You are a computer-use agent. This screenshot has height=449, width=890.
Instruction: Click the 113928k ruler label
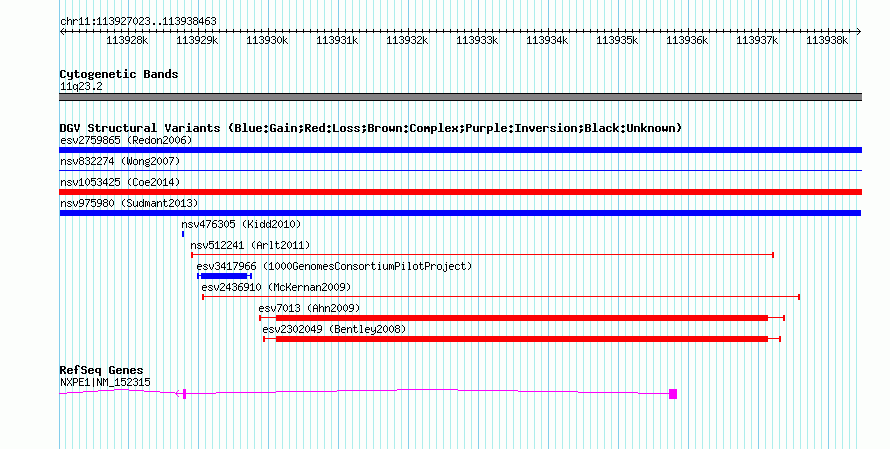(127, 41)
